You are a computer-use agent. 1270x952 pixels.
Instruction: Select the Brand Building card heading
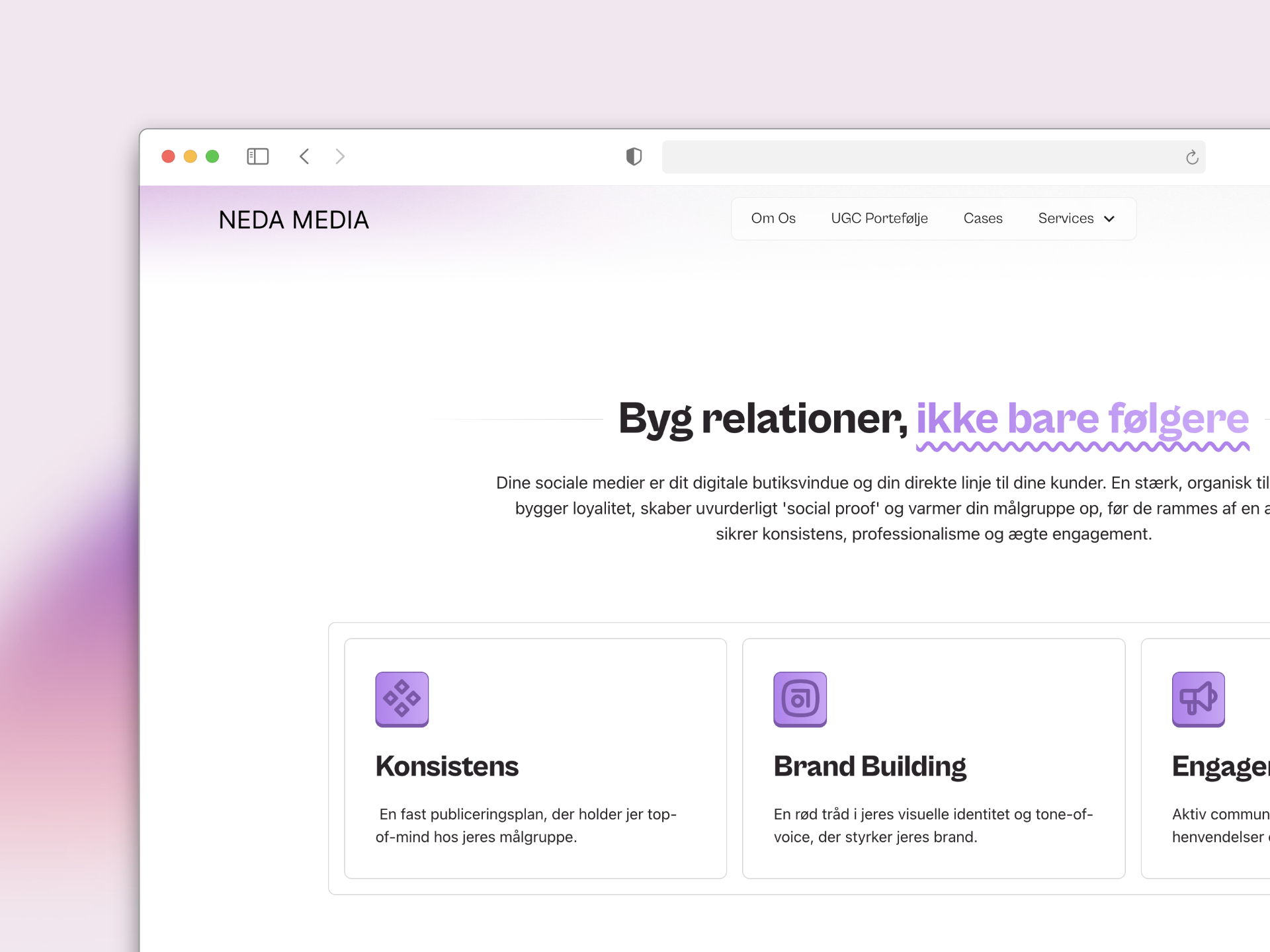870,766
